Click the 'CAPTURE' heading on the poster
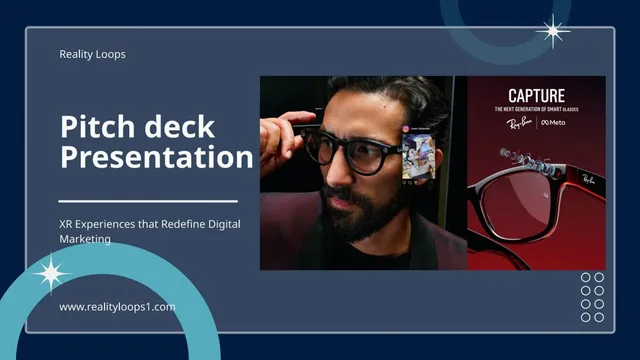This screenshot has height=360, width=640. [x=536, y=96]
